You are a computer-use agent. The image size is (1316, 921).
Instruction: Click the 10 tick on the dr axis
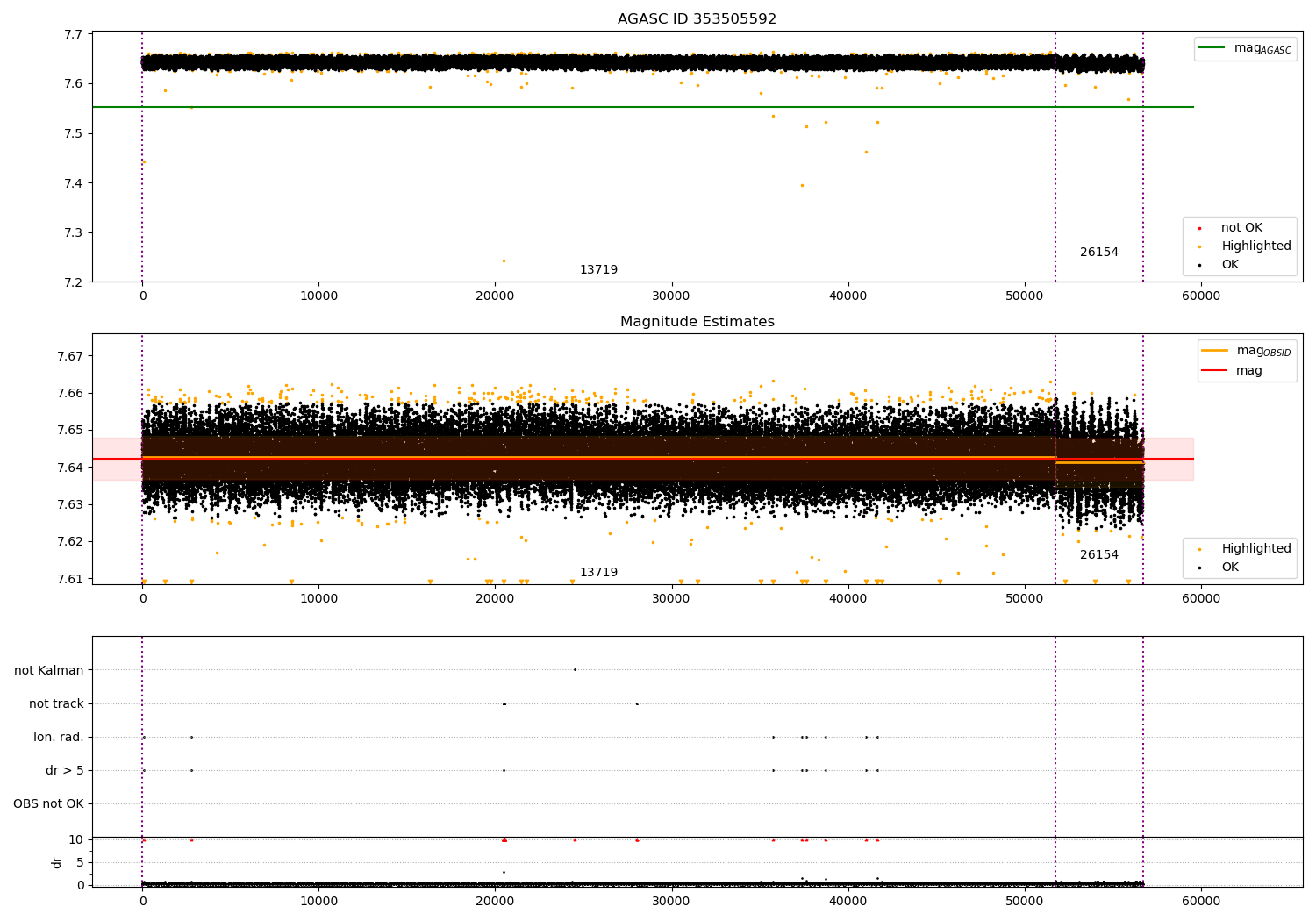point(76,840)
